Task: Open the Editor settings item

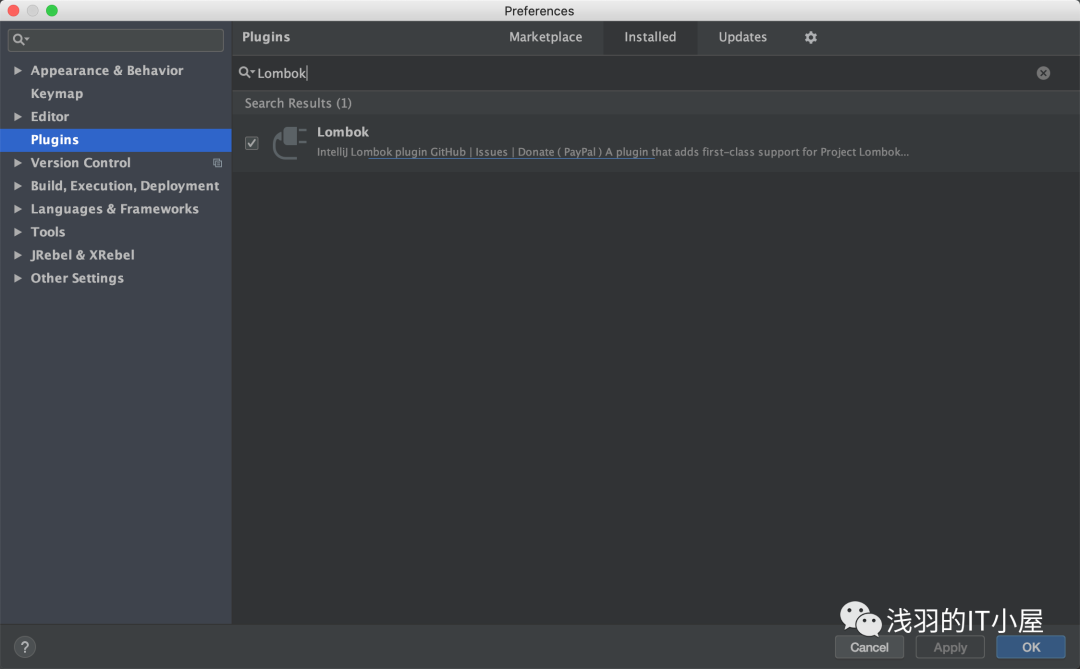Action: 50,116
